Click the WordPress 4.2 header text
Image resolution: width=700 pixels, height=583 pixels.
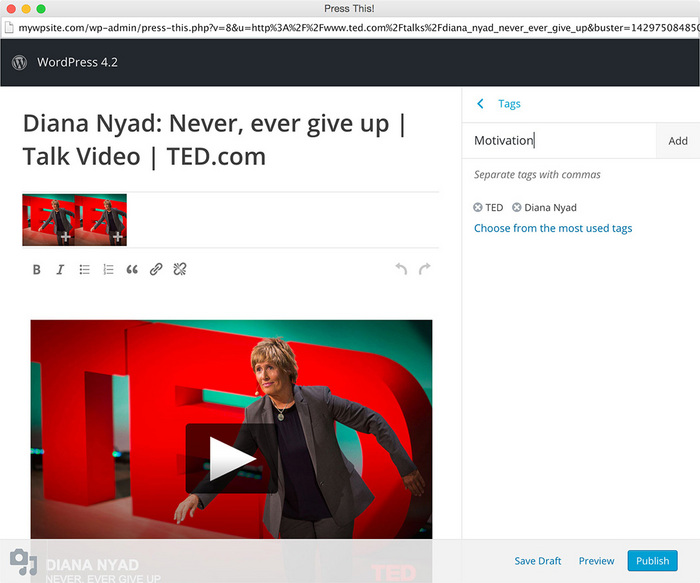(77, 62)
